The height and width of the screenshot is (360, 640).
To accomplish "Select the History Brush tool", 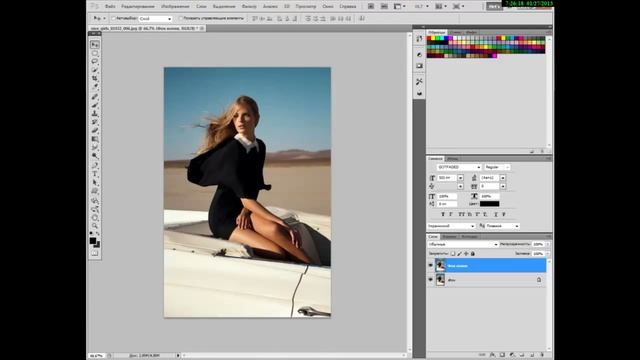I will 95,122.
